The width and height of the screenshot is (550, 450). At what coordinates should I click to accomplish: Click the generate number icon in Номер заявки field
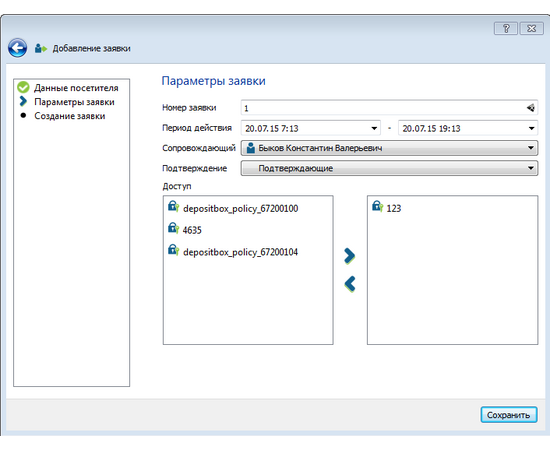tap(530, 108)
